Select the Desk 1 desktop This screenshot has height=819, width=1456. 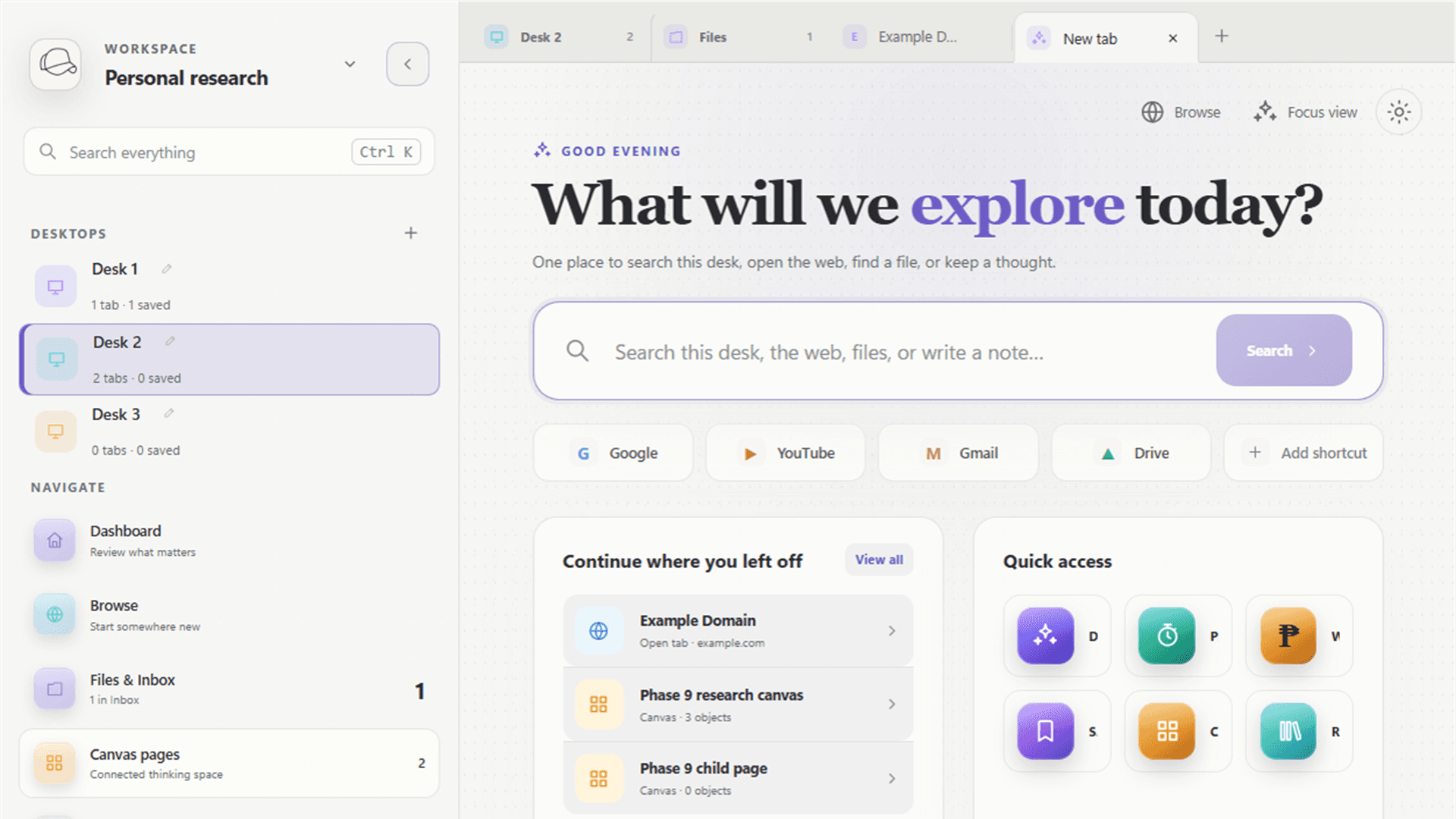229,287
